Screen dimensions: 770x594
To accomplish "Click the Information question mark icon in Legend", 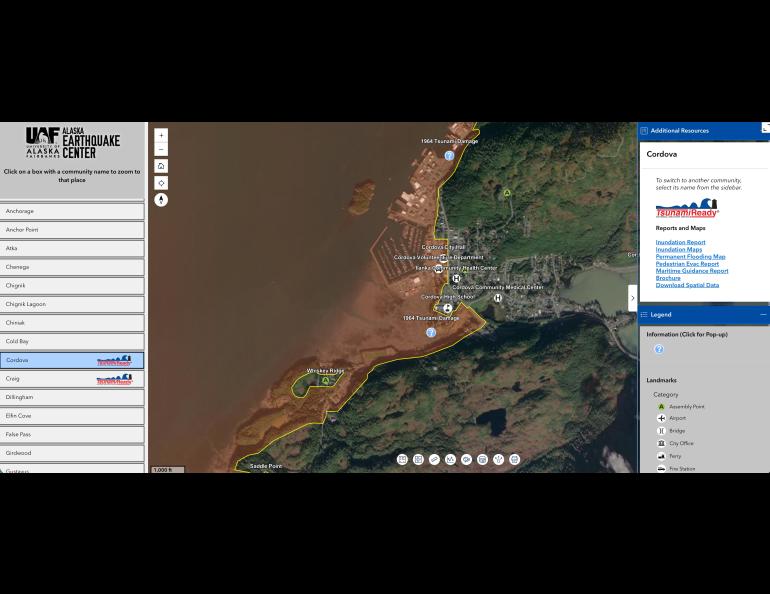I will click(659, 349).
